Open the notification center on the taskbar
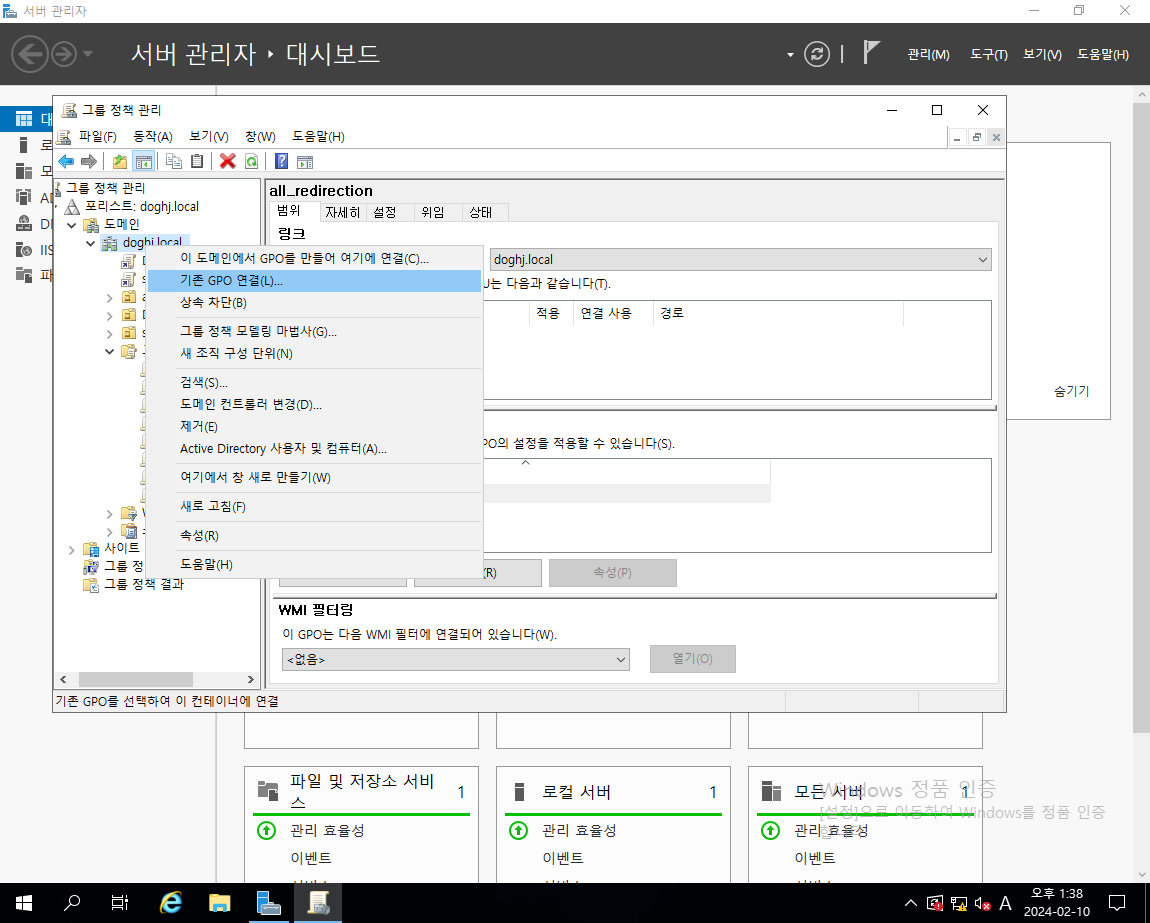This screenshot has height=923, width=1150. point(1117,902)
